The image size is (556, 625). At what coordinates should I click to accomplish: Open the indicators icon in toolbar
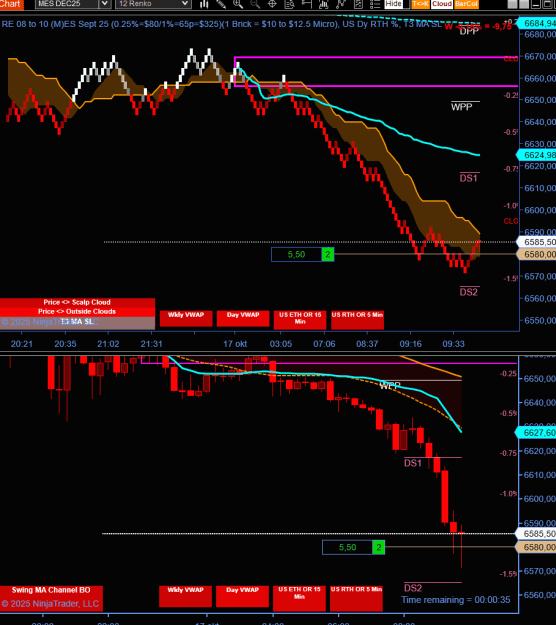(x=323, y=4)
